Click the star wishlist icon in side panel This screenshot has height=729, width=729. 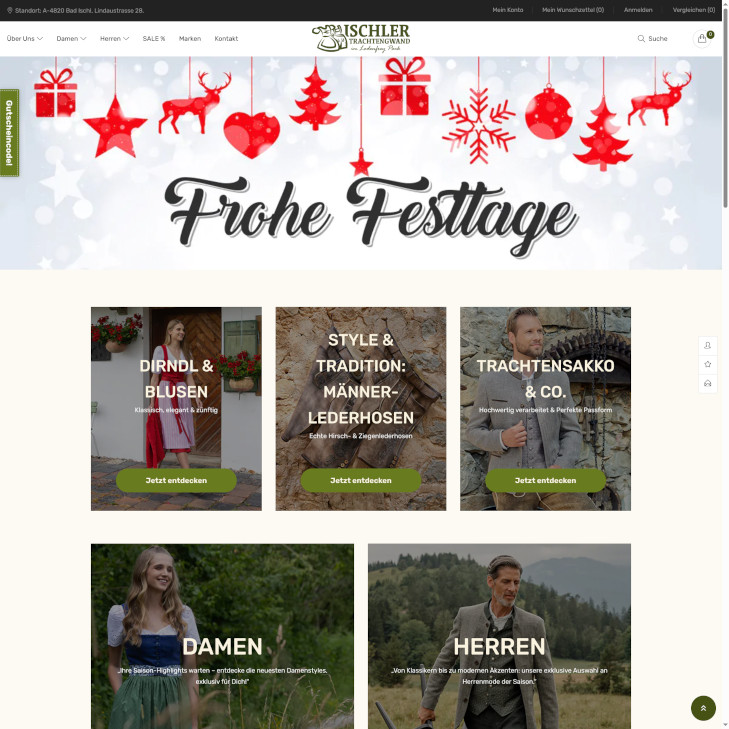708,364
